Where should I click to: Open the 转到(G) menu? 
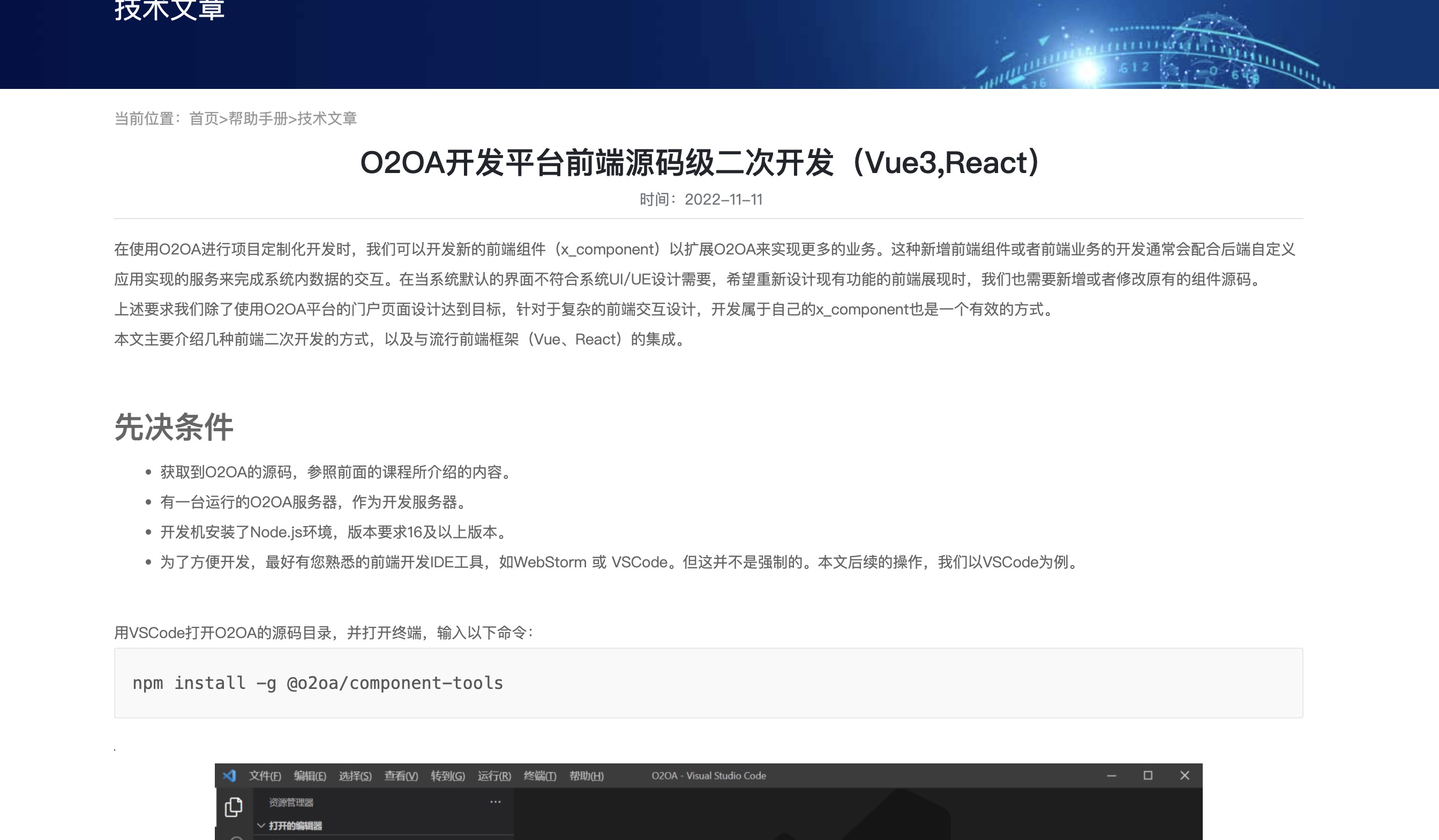pos(448,776)
